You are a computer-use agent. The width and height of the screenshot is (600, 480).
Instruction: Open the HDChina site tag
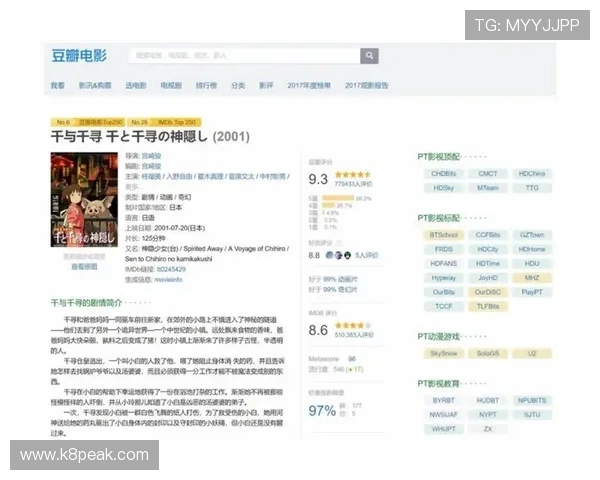(532, 173)
